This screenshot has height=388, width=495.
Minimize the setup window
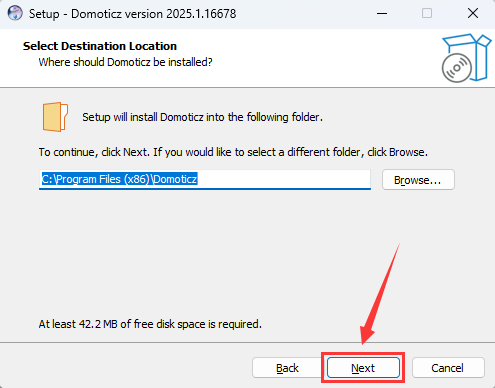point(382,14)
